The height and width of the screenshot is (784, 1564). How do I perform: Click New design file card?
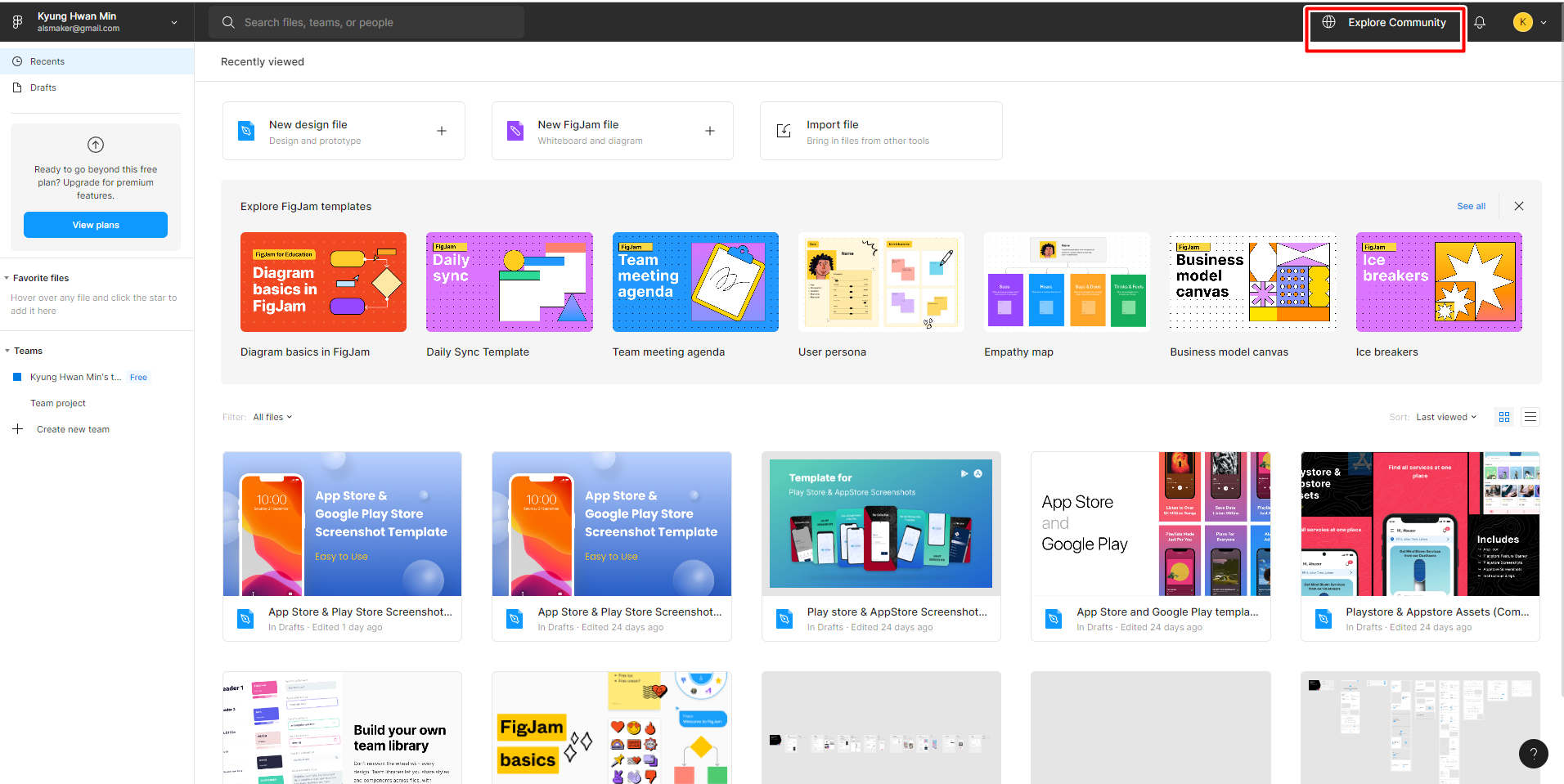(344, 131)
